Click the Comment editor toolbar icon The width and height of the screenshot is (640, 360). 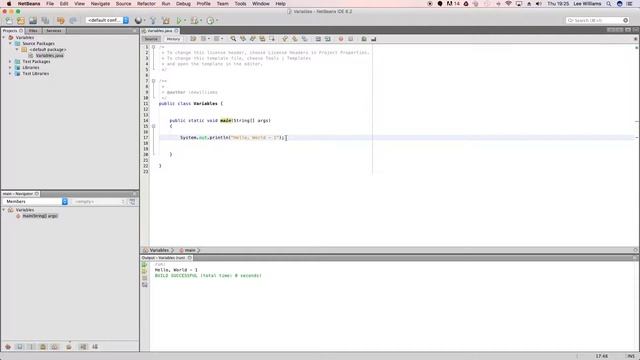364,39
